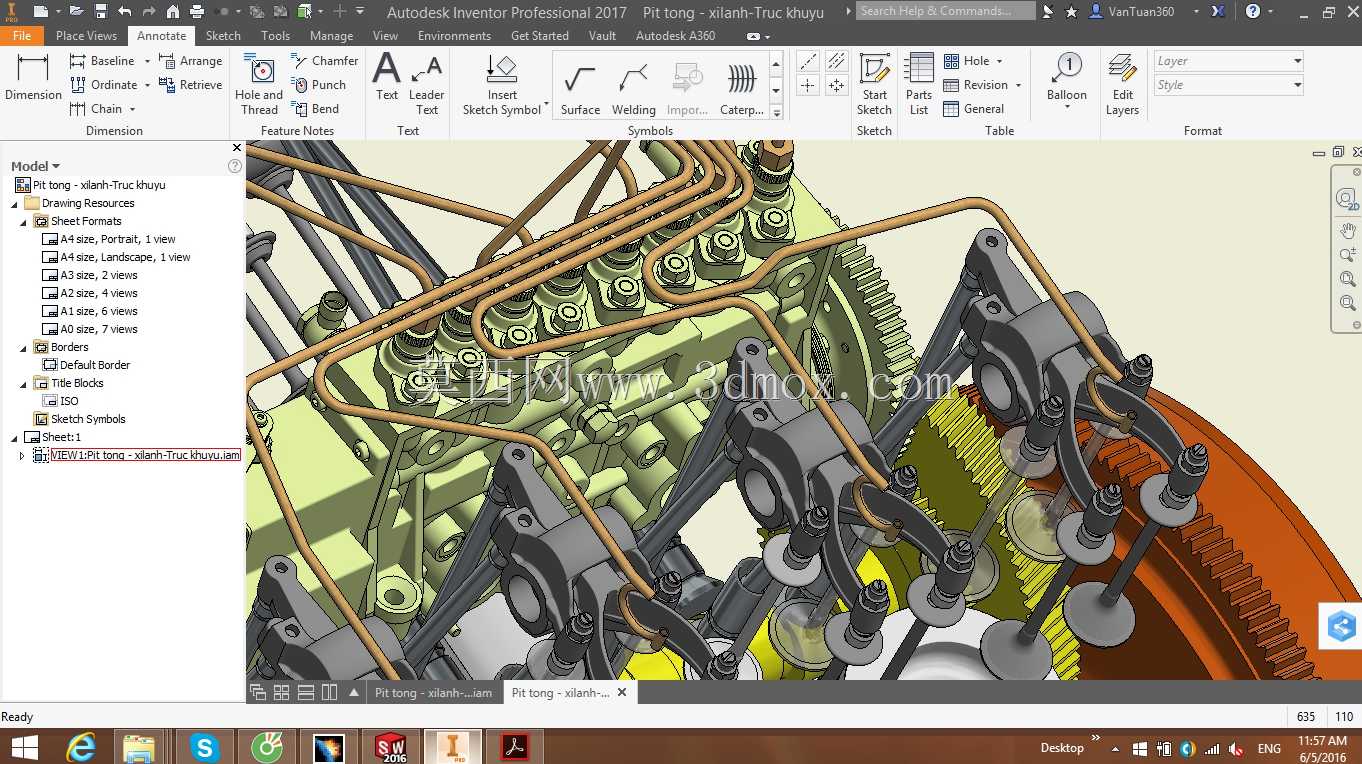This screenshot has height=764, width=1362.
Task: Switch to the Place Views tab
Action: click(x=86, y=35)
